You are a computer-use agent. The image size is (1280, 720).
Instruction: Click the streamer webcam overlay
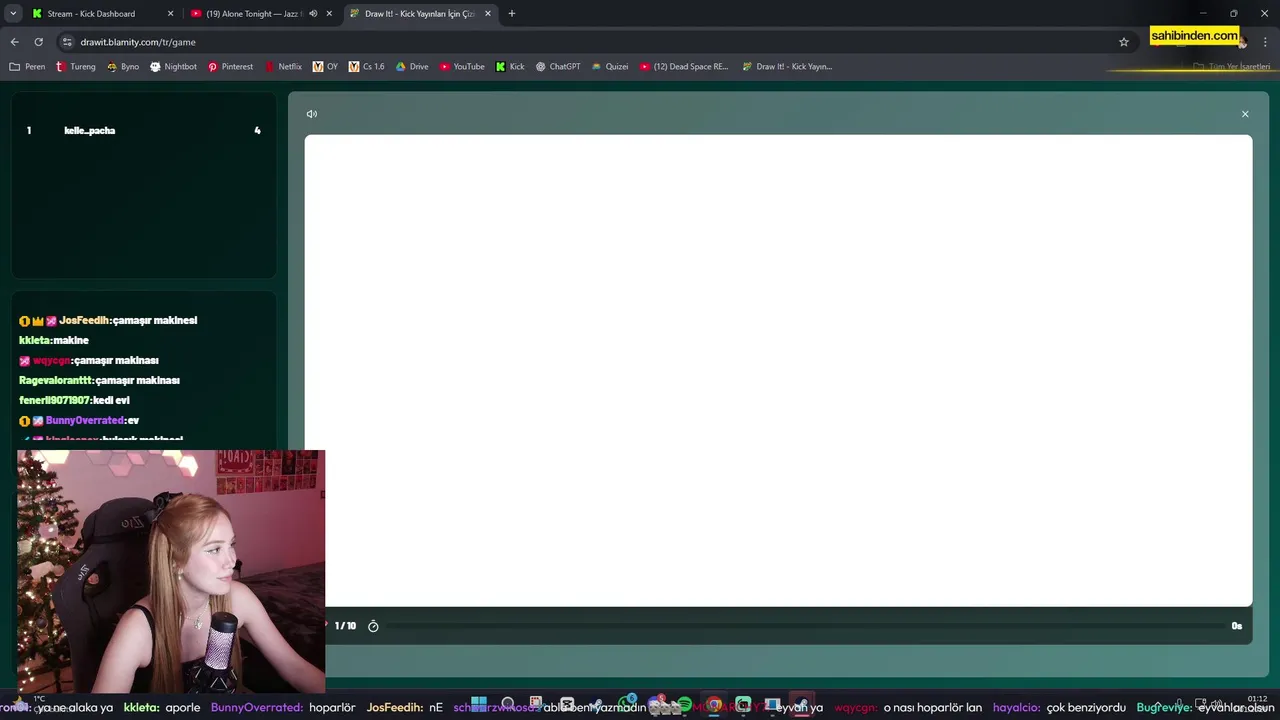tap(171, 572)
